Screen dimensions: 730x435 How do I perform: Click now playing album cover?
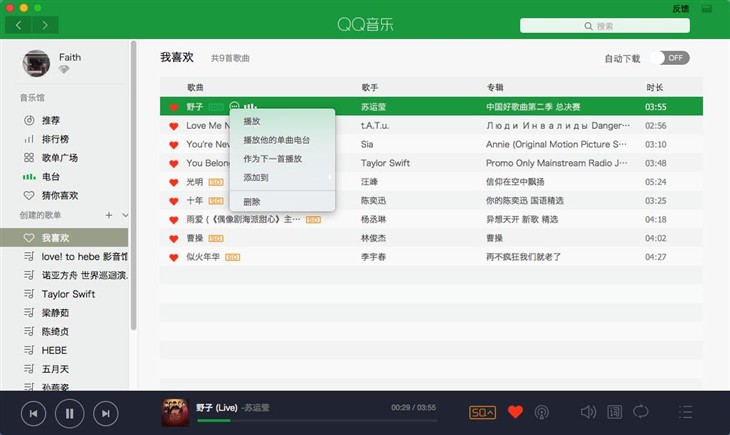175,413
